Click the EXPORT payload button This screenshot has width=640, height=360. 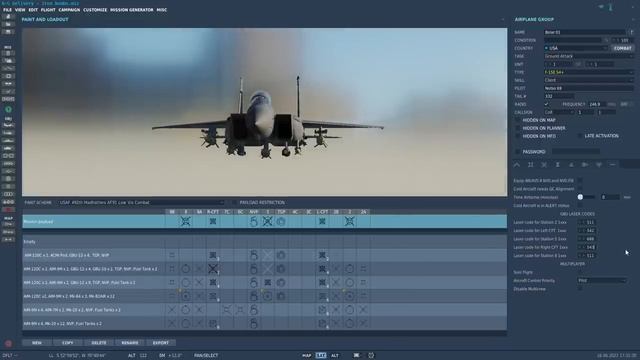[161, 343]
